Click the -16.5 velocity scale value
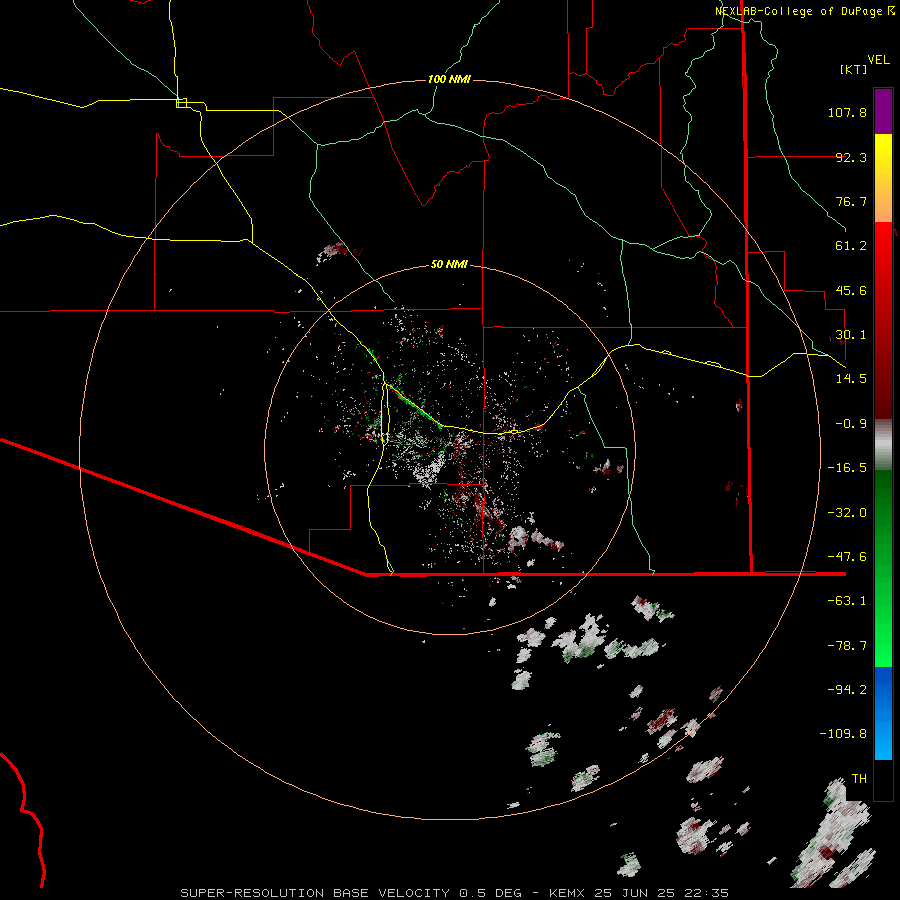The width and height of the screenshot is (900, 900). click(847, 468)
